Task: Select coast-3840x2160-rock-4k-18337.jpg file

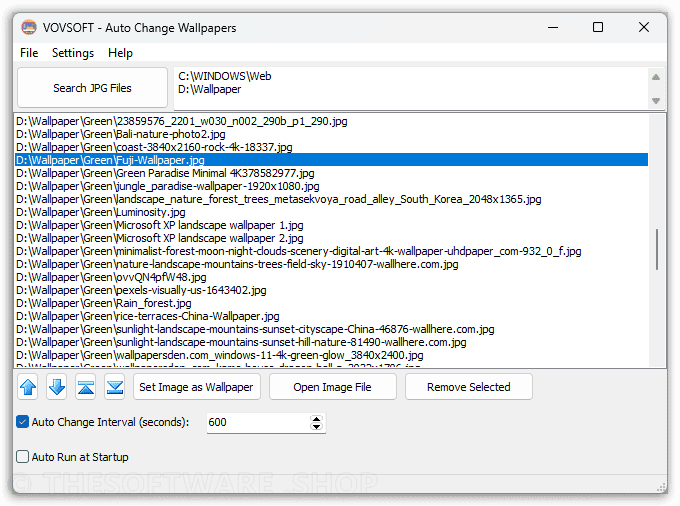Action: [x=332, y=147]
